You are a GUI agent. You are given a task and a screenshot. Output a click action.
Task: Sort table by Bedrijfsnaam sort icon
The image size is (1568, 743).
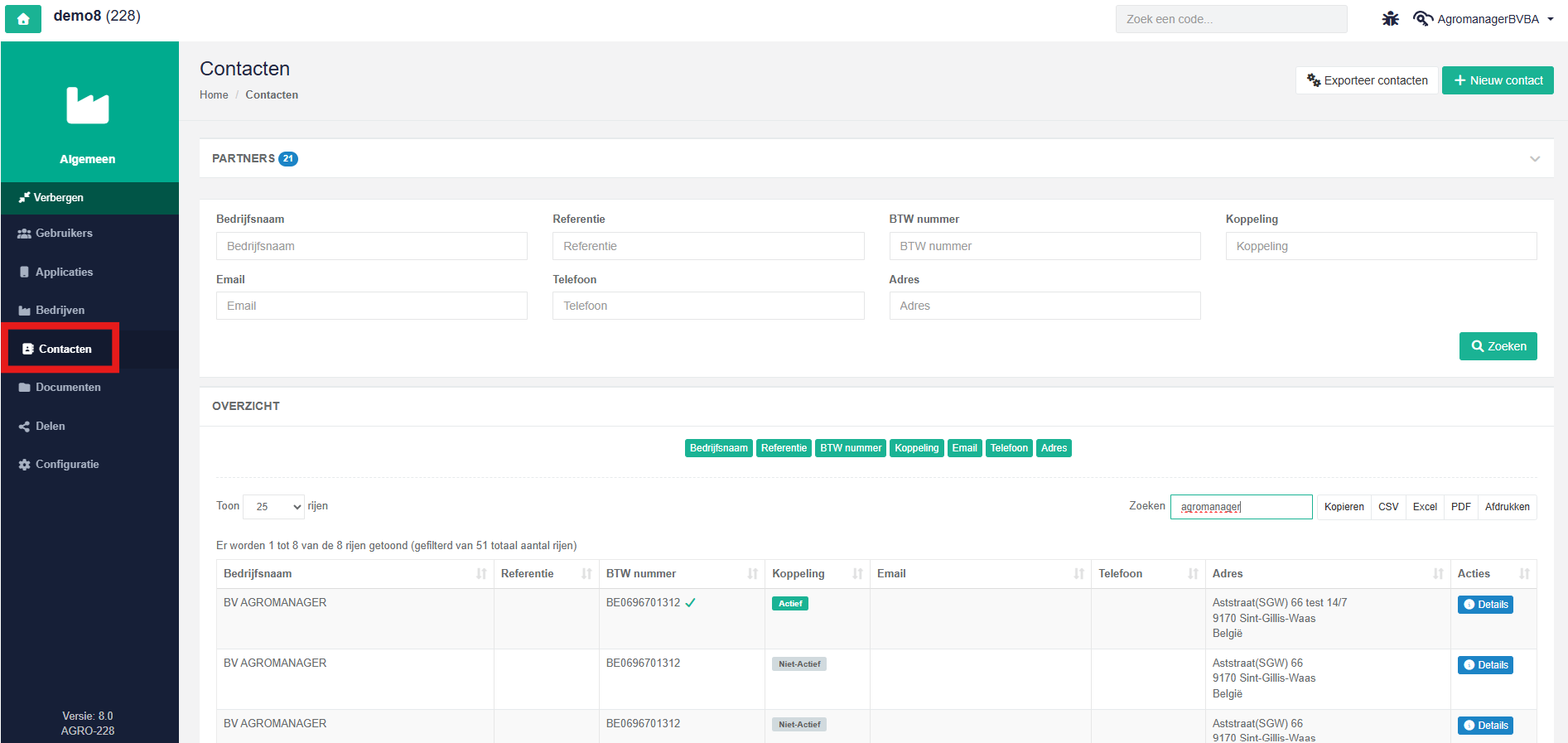(x=481, y=574)
